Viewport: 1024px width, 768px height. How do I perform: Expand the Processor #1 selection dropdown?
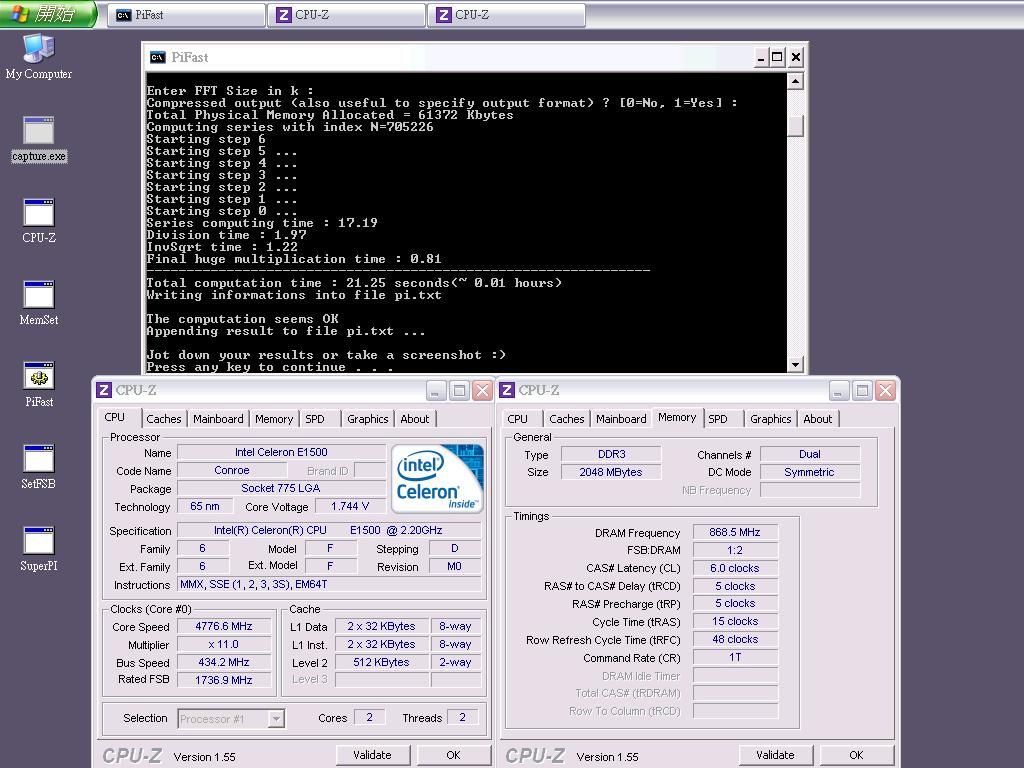coord(276,719)
